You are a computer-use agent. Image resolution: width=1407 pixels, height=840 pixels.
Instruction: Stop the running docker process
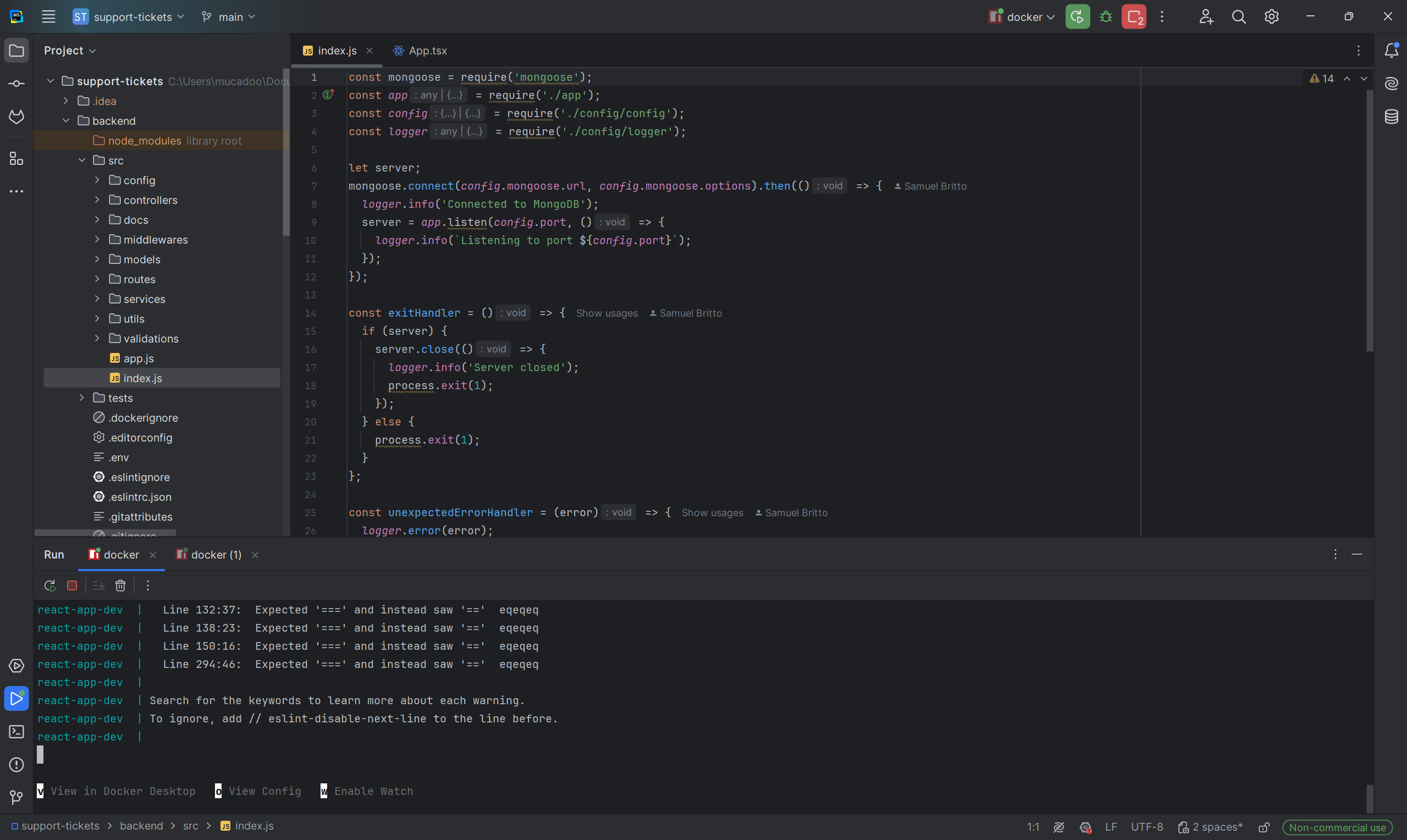click(72, 585)
